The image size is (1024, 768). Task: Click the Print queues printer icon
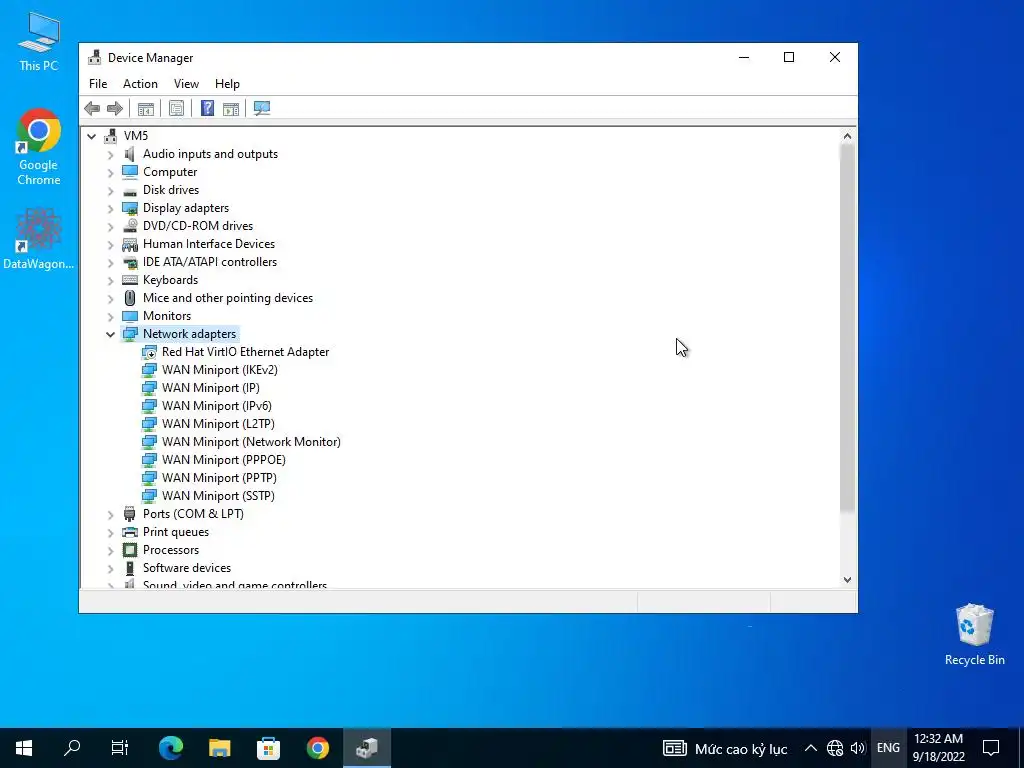pos(130,532)
